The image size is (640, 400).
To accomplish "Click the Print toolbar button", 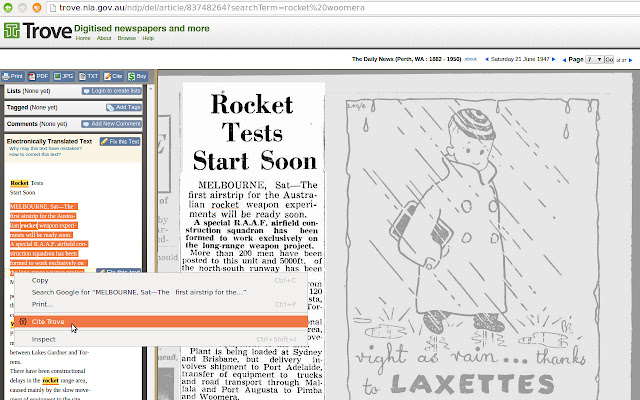I will (x=15, y=75).
